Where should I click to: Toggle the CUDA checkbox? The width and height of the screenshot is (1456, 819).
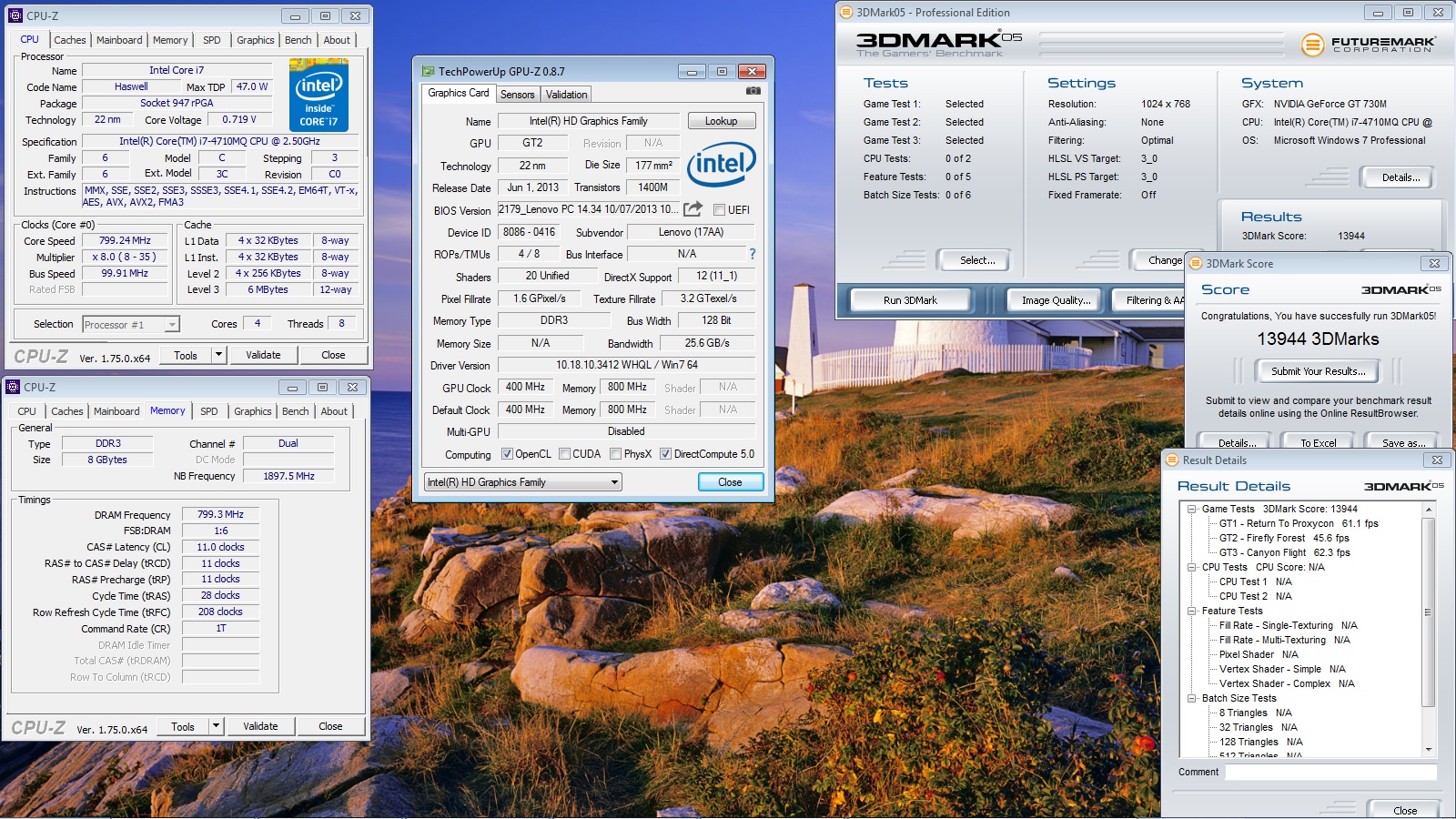(565, 454)
